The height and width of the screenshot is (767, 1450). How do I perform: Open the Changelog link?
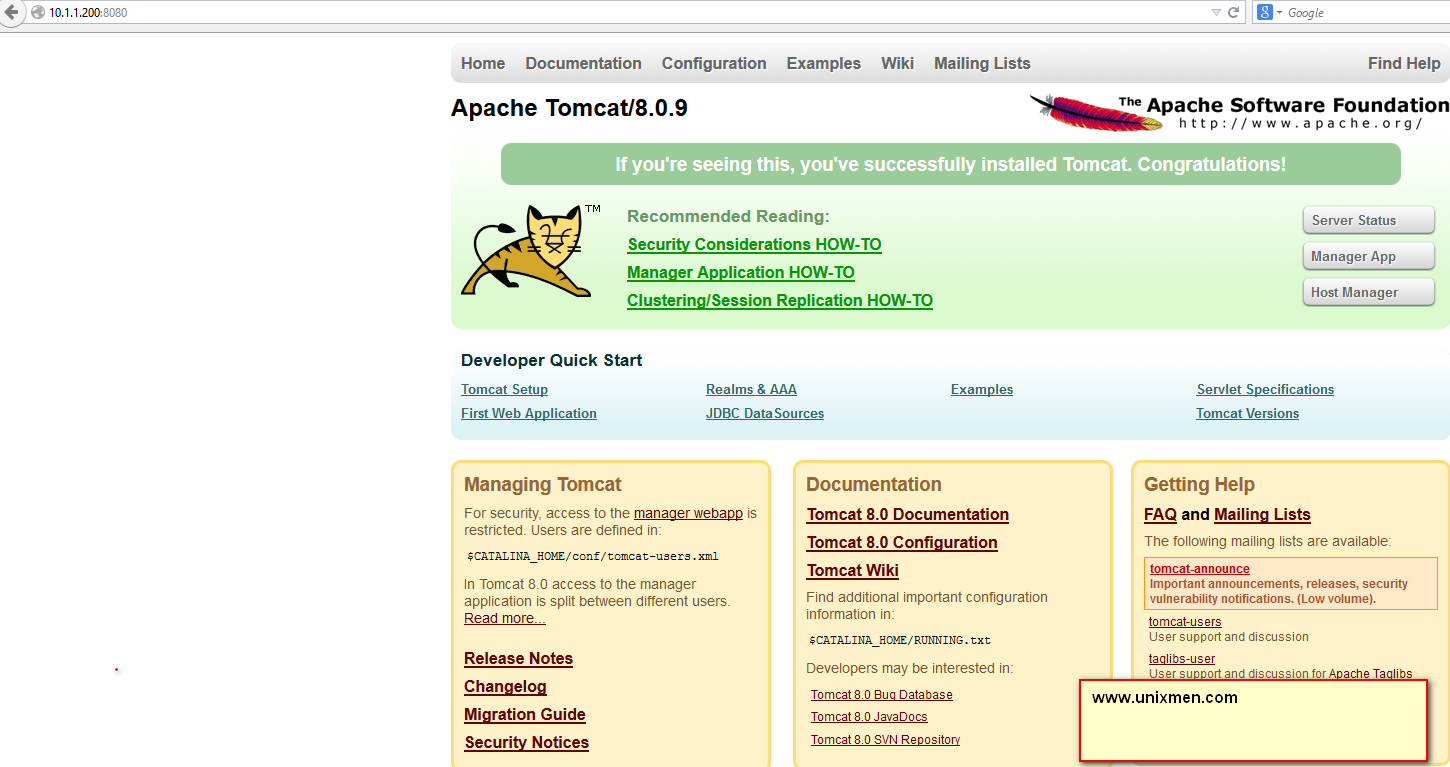[505, 686]
